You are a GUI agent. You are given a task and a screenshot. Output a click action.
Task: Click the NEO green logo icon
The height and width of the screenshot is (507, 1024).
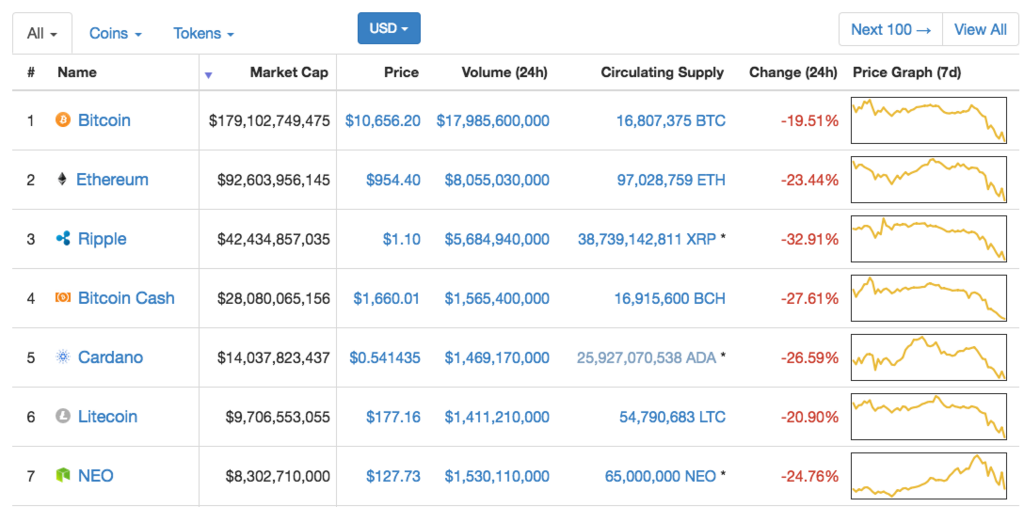pyautogui.click(x=63, y=476)
